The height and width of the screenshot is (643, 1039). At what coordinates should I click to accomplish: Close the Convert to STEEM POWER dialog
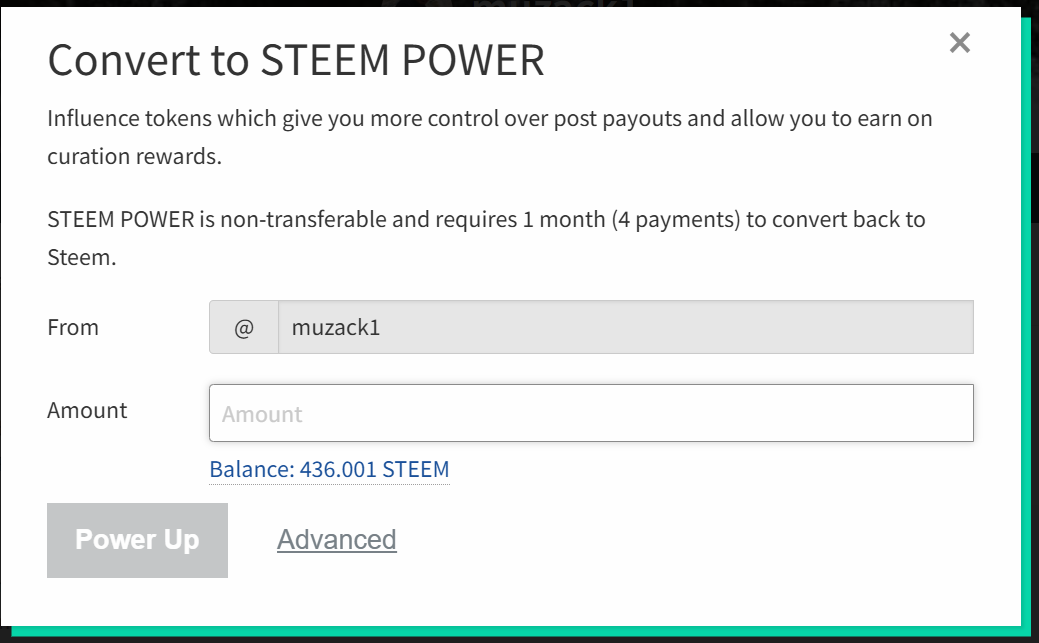(x=959, y=43)
